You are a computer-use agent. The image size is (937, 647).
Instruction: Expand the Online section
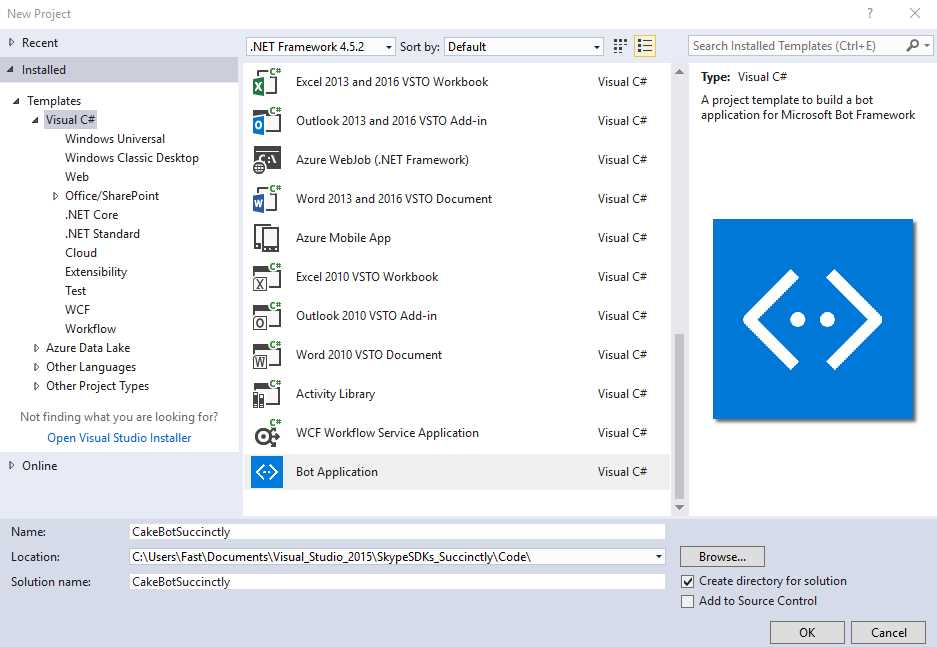[11, 465]
